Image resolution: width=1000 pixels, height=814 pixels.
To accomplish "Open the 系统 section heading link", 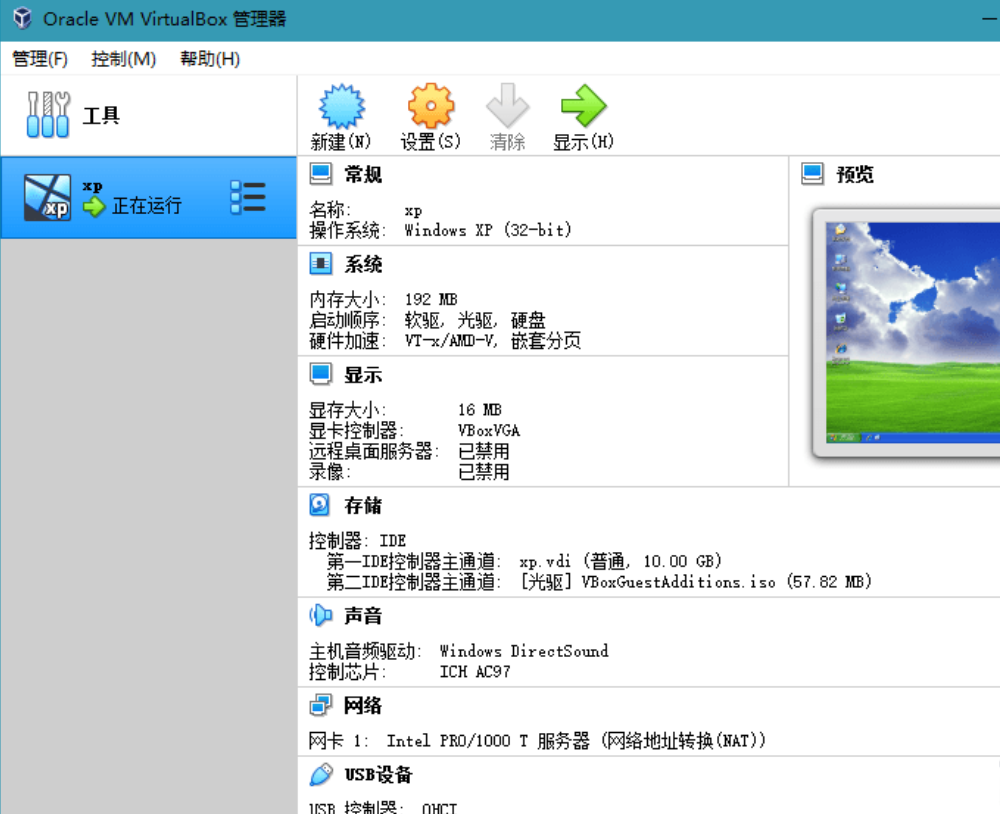I will coord(363,264).
